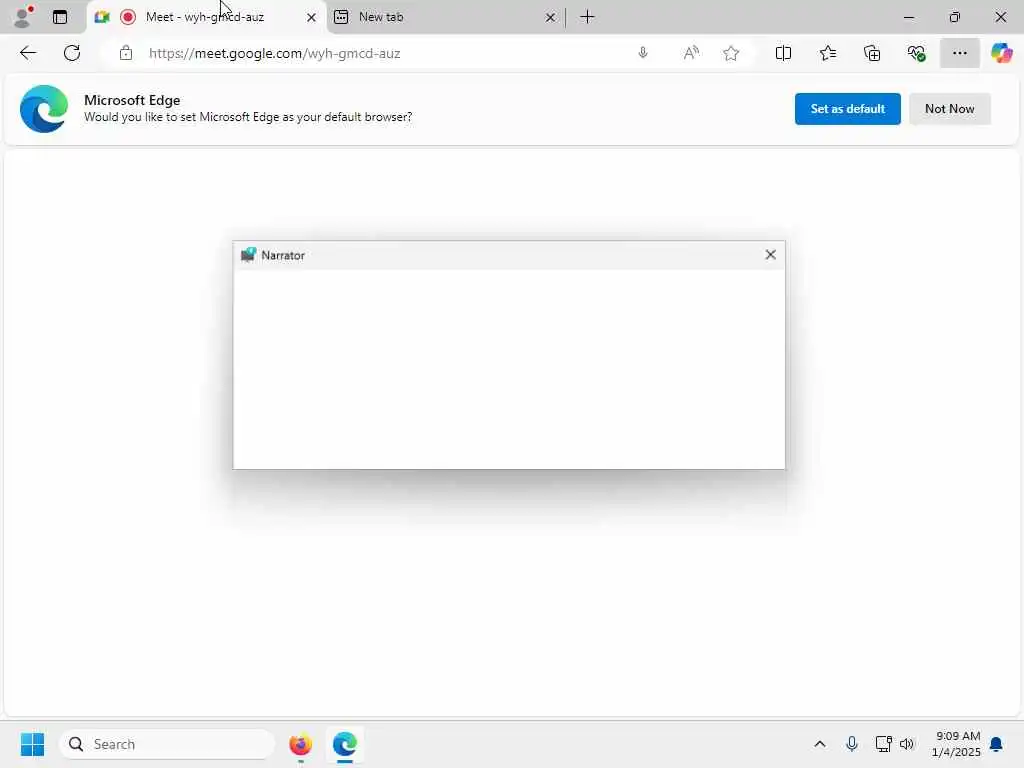Viewport: 1024px width, 768px height.
Task: Open a new browser tab
Action: (x=587, y=17)
